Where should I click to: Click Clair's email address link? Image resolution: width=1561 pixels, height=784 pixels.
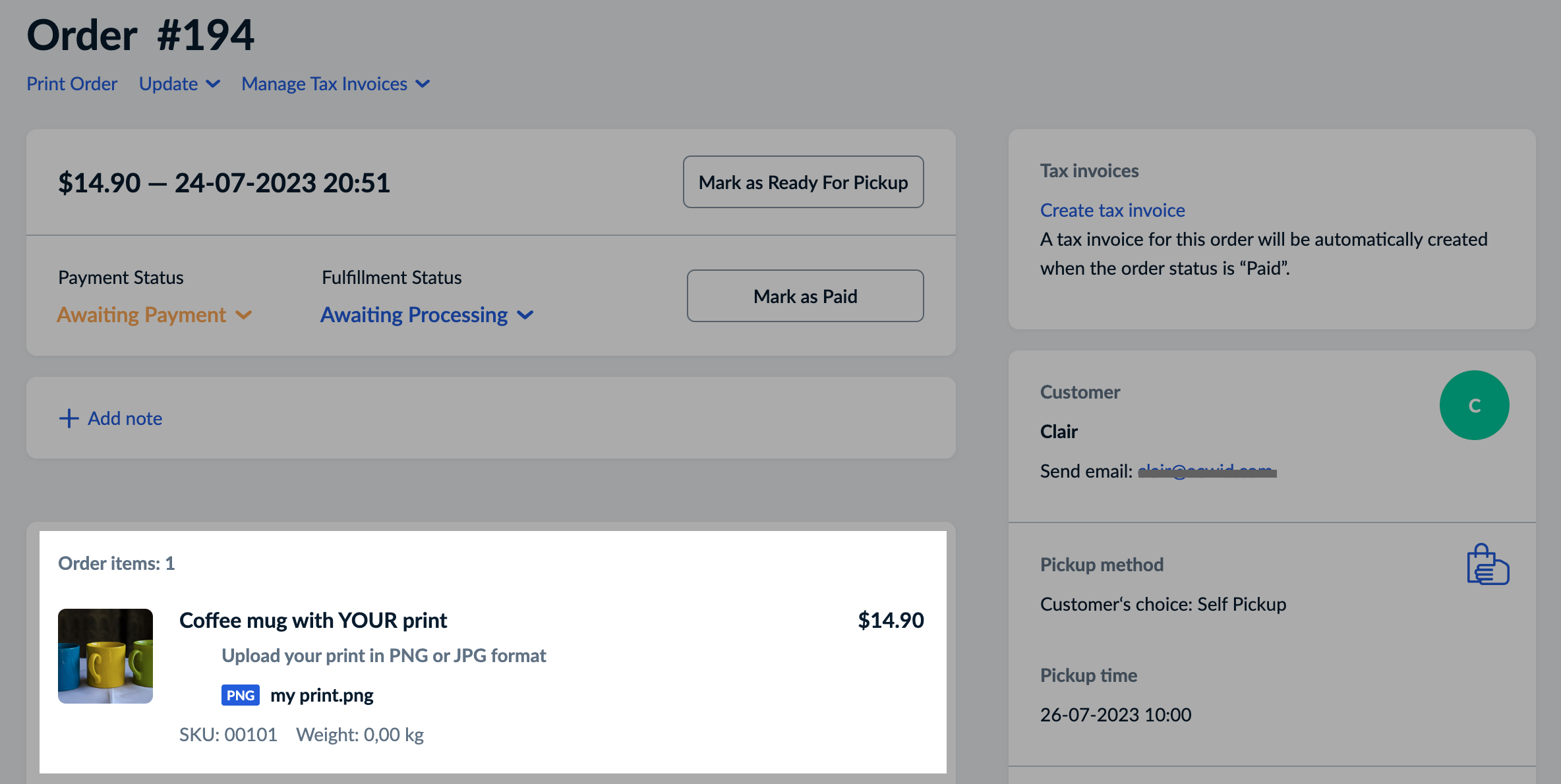coord(1206,470)
